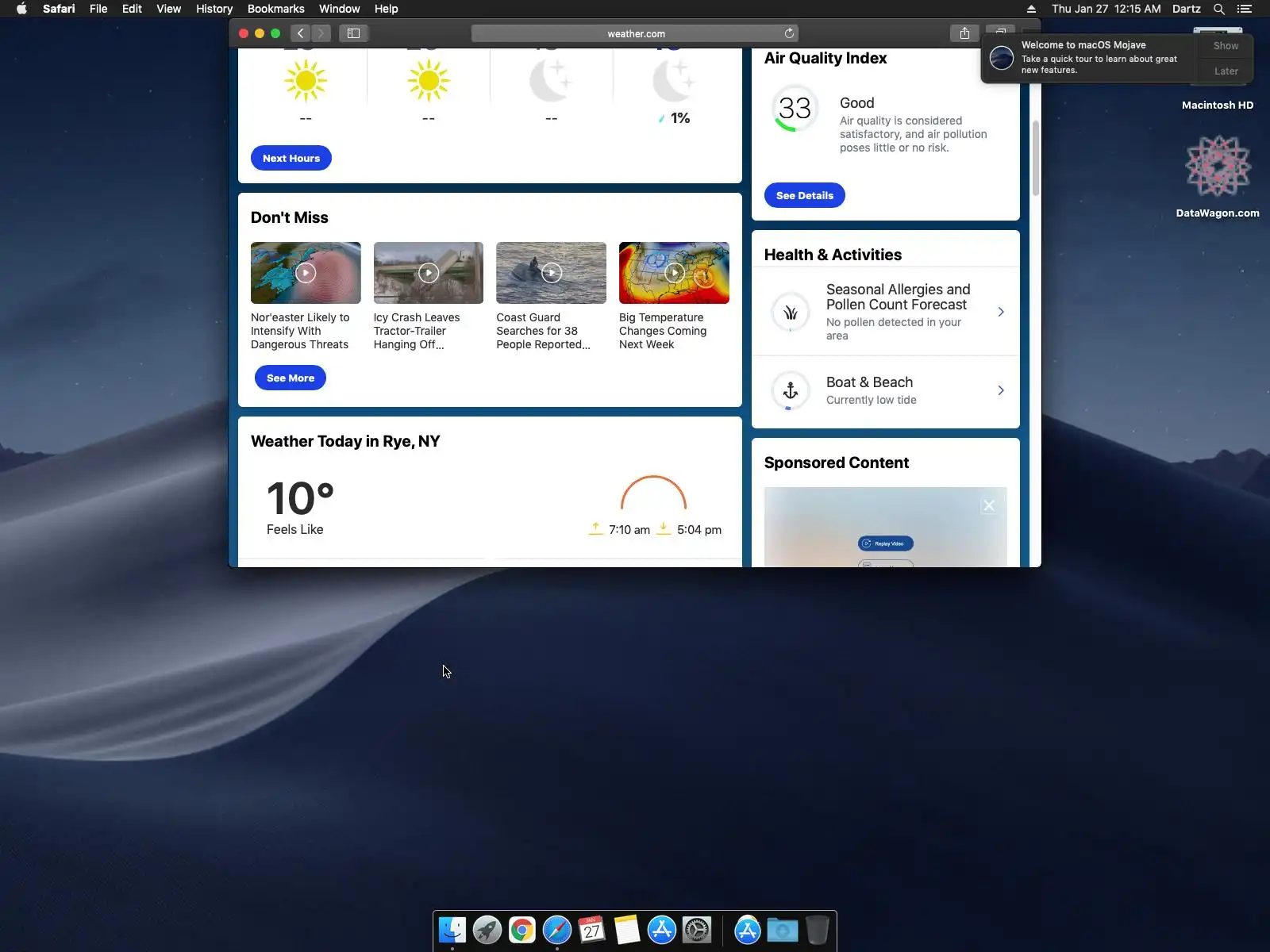The height and width of the screenshot is (952, 1270).
Task: Open the Boat & Beach link
Action: point(869,382)
